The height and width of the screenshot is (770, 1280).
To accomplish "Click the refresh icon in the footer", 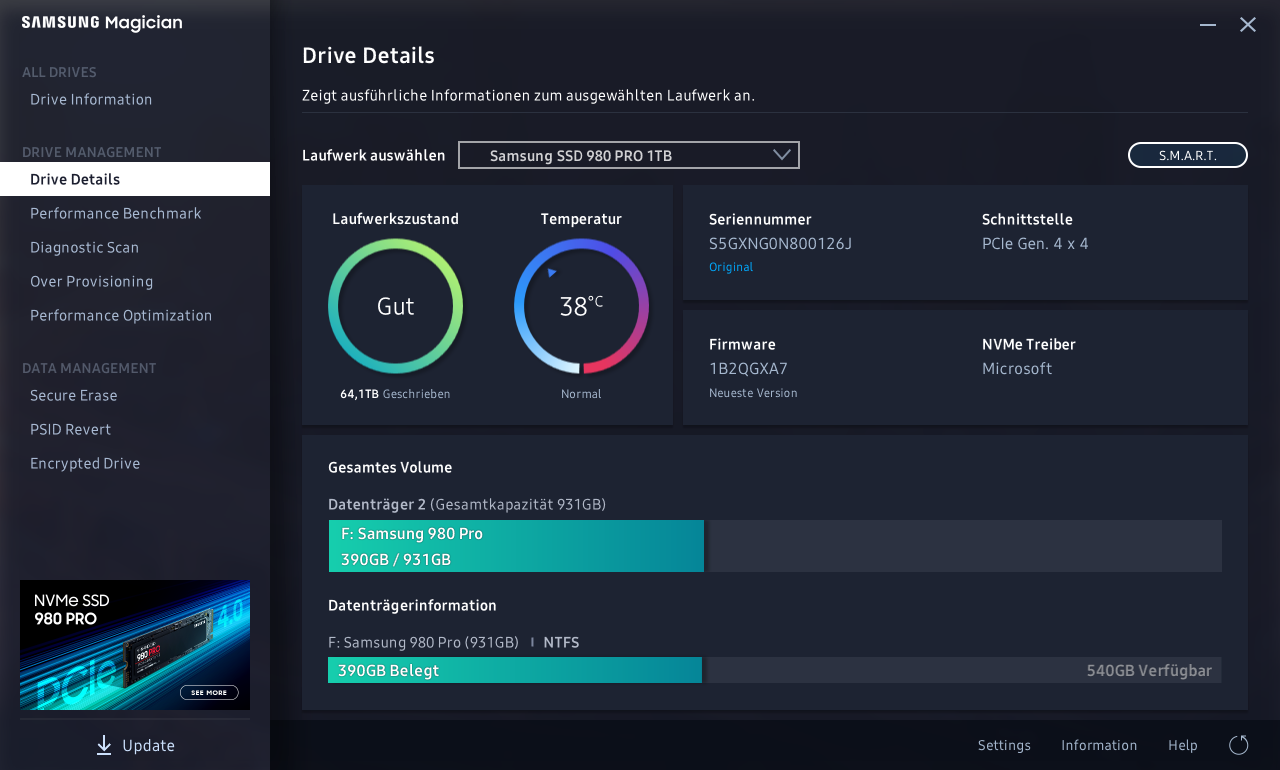I will 1239,745.
